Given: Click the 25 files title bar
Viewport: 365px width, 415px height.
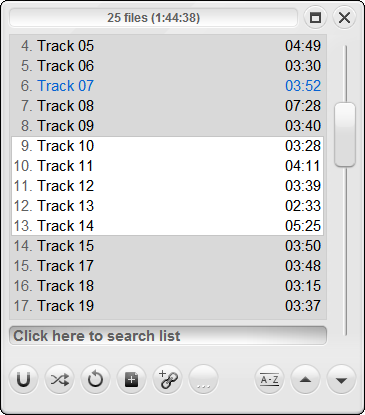Looking at the screenshot, I should point(153,17).
